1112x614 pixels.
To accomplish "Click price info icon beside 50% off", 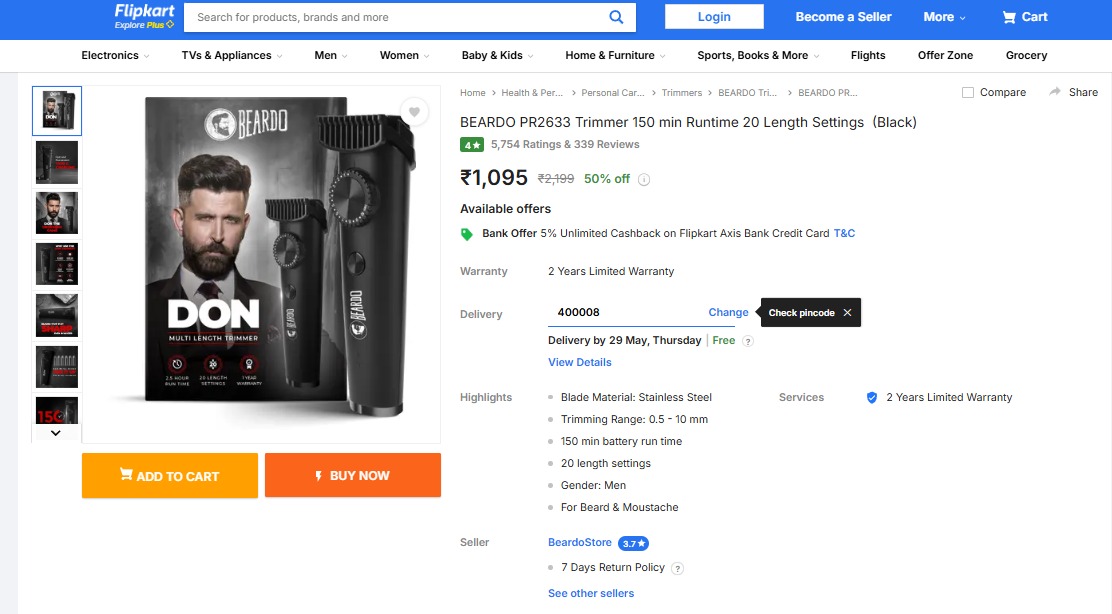I will click(644, 180).
